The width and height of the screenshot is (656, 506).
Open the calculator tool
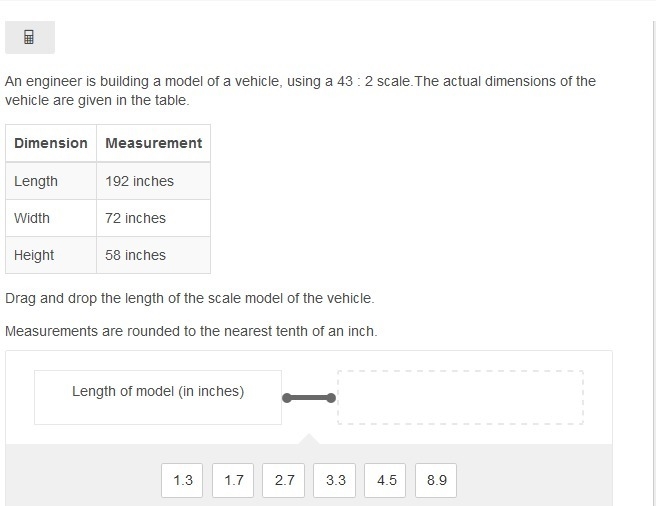point(30,37)
